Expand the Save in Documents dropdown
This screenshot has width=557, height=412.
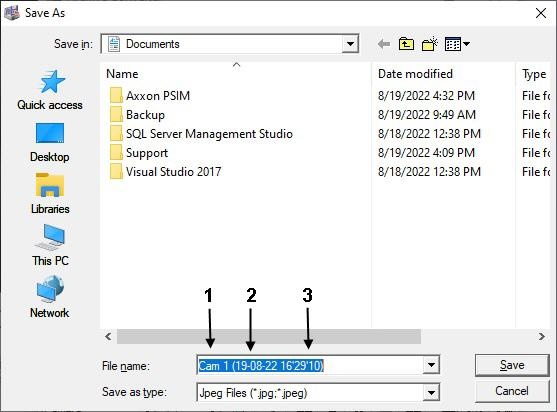point(350,44)
